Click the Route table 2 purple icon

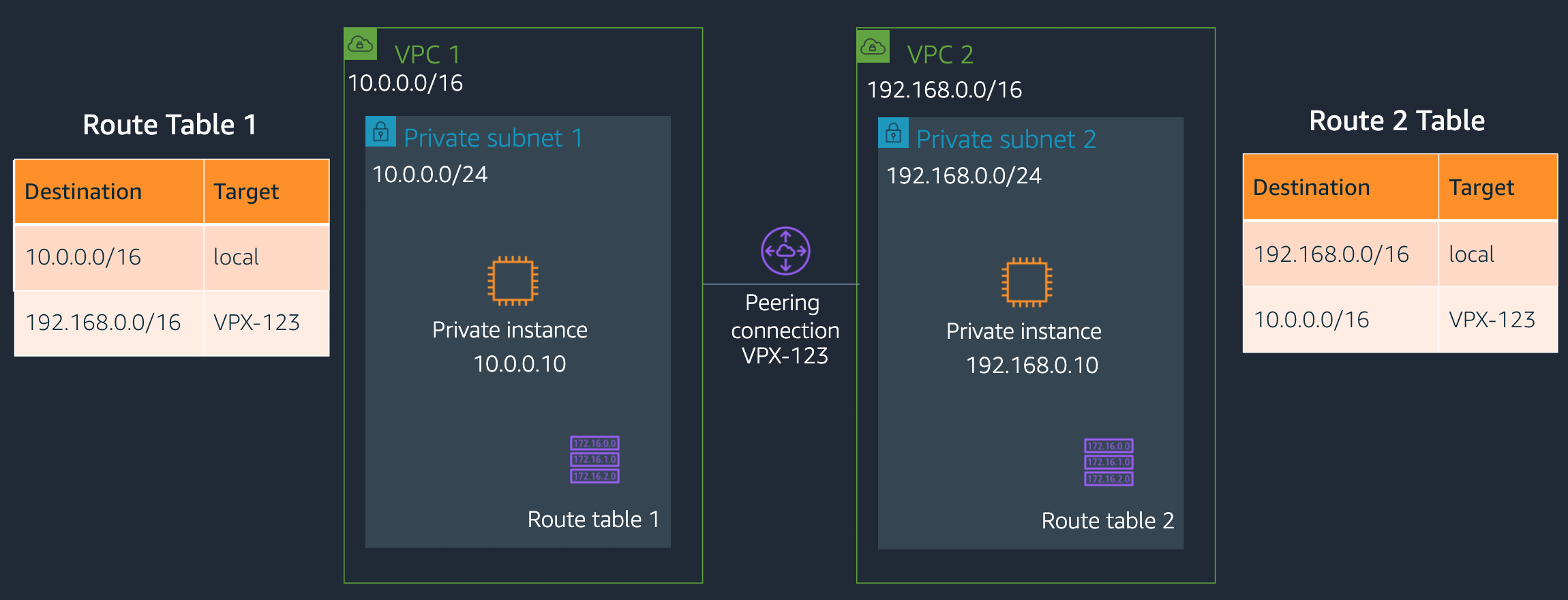[1109, 462]
